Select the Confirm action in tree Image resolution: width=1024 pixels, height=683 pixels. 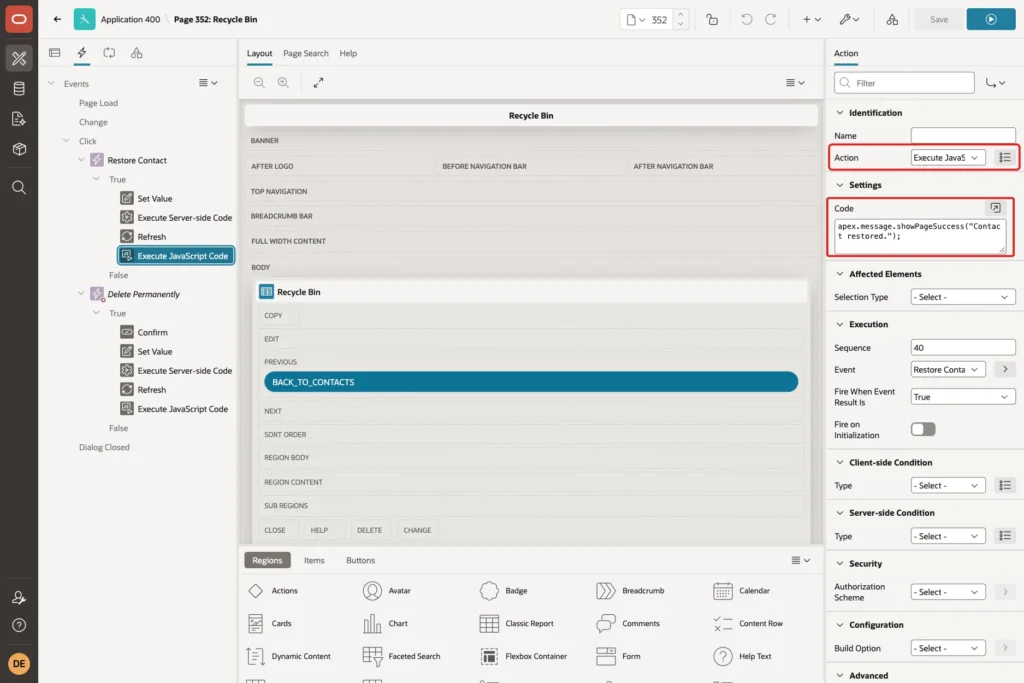(152, 332)
